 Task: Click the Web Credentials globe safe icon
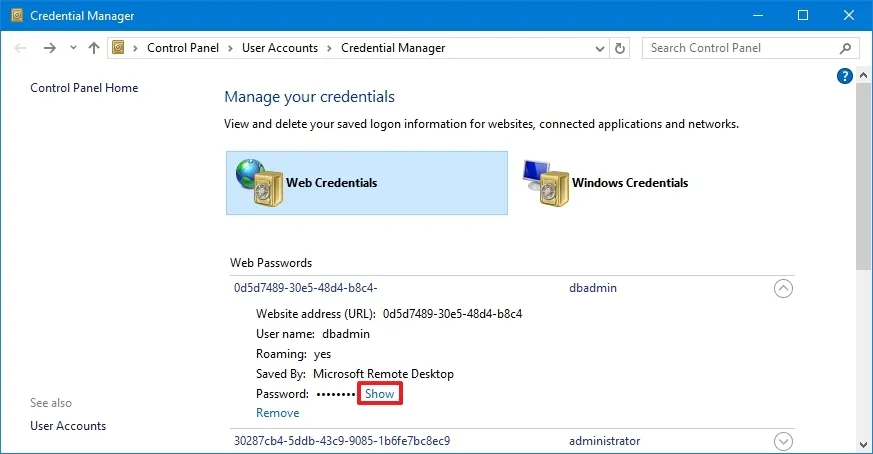259,182
